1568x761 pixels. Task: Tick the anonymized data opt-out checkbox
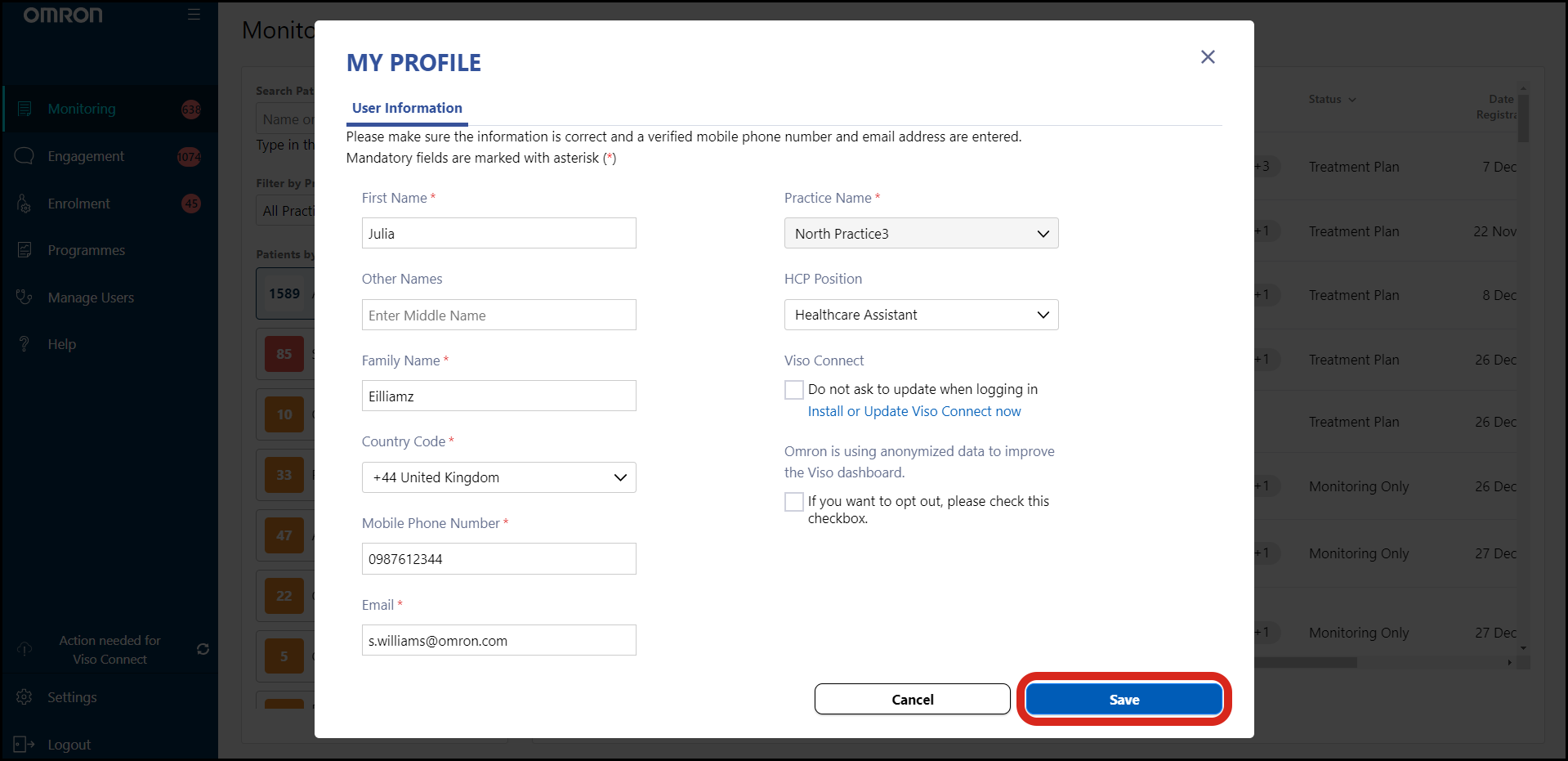click(x=793, y=502)
